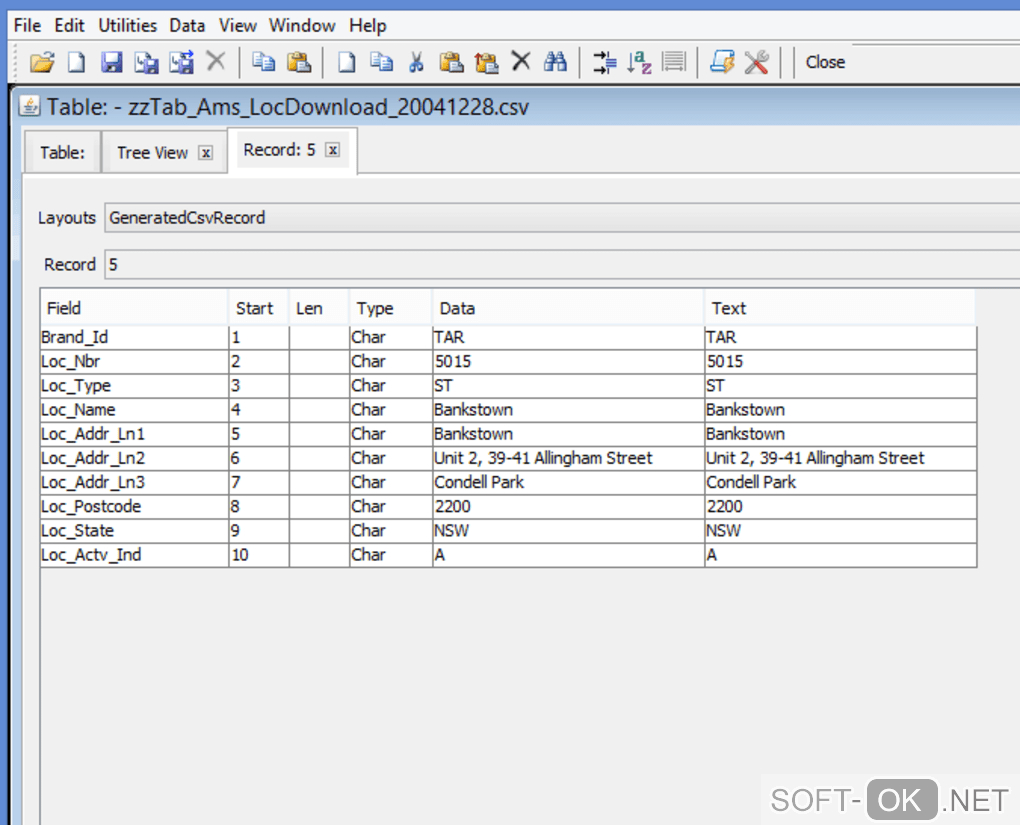
Task: Click the Condell Park Data cell
Action: point(569,482)
